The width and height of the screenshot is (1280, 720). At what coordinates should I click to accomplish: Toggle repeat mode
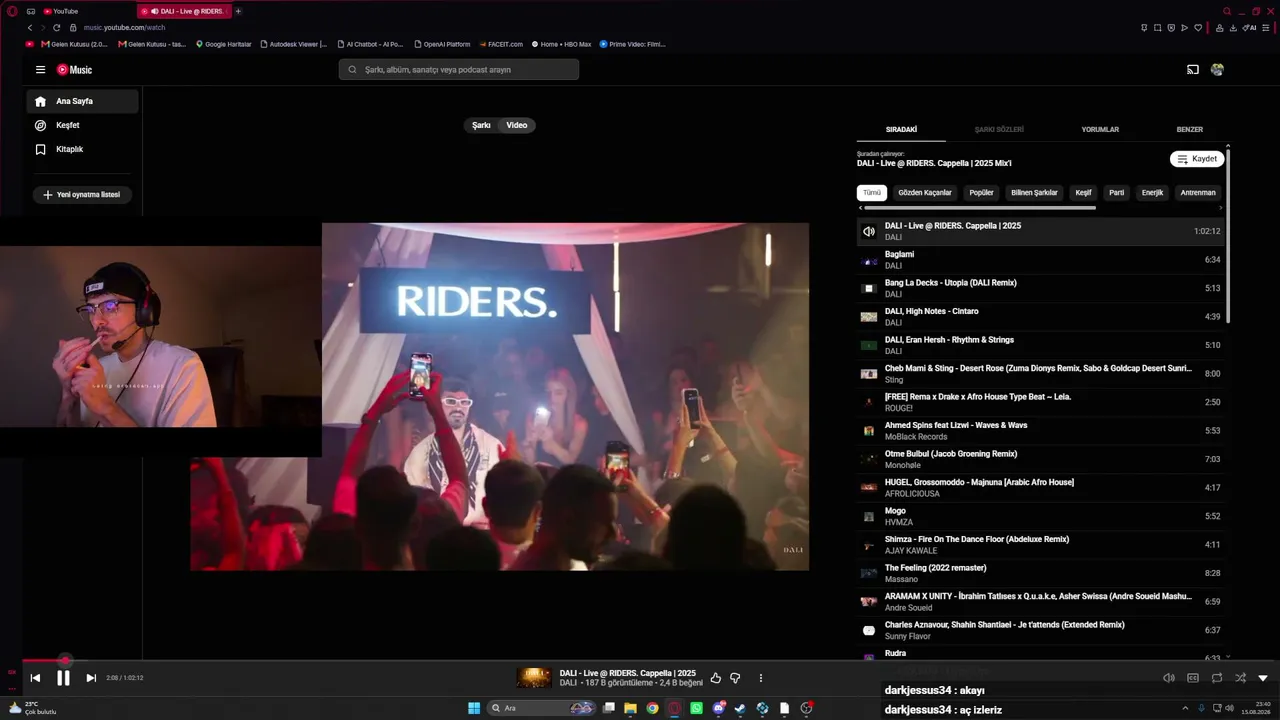click(1217, 678)
